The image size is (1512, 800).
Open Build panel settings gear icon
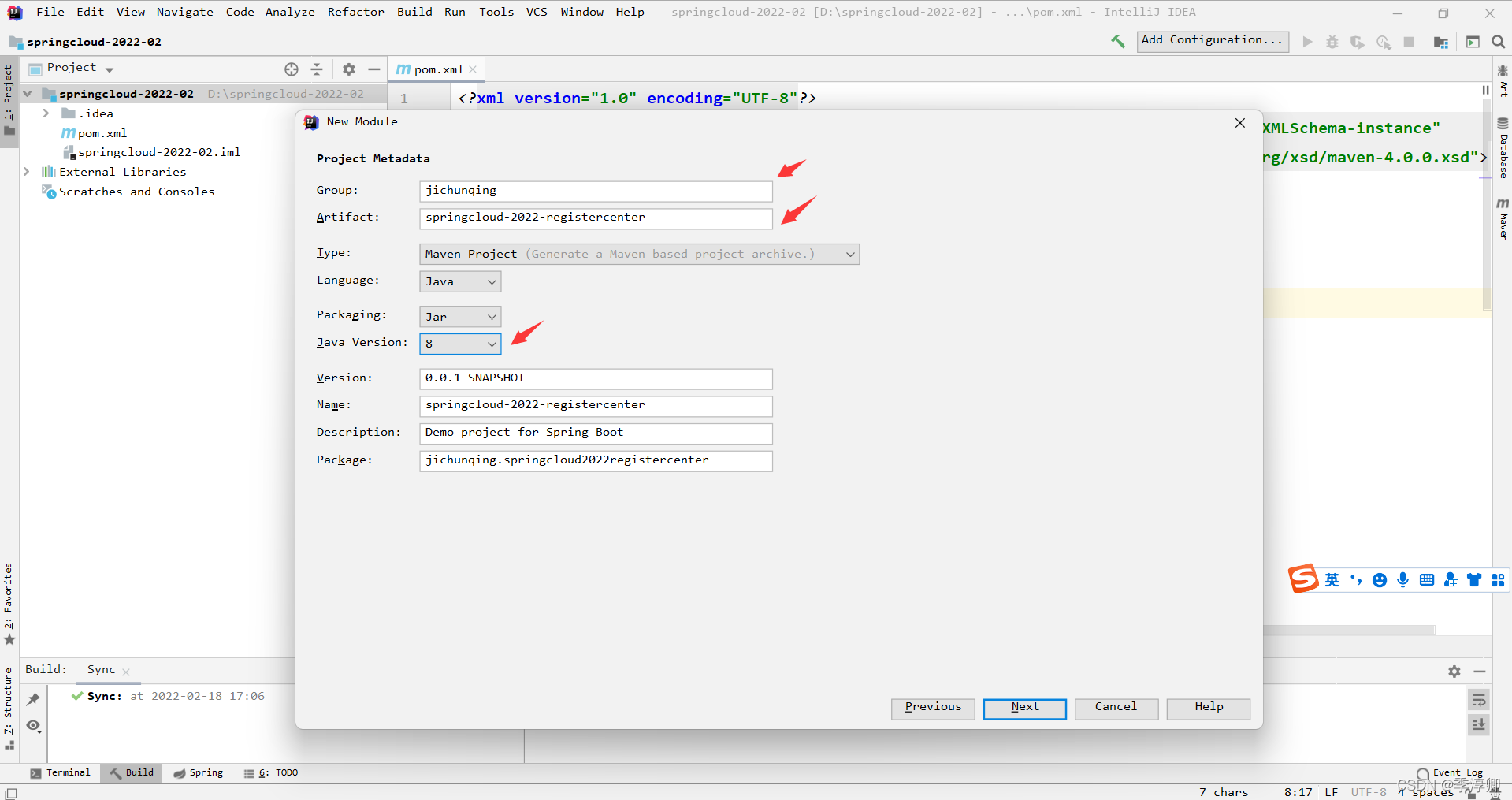coord(1454,672)
